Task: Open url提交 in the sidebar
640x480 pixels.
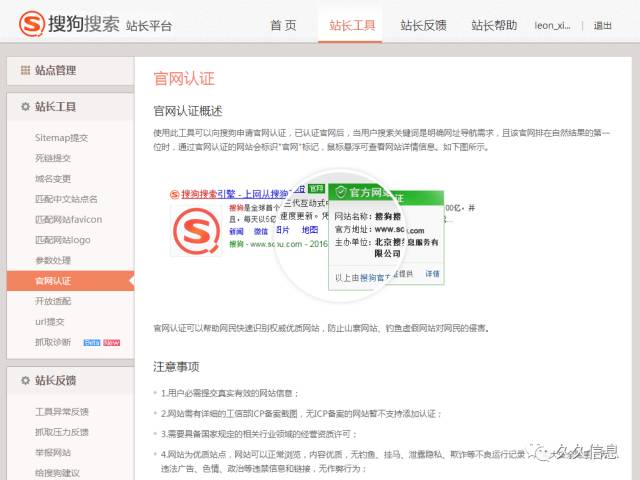Action: pyautogui.click(x=50, y=321)
